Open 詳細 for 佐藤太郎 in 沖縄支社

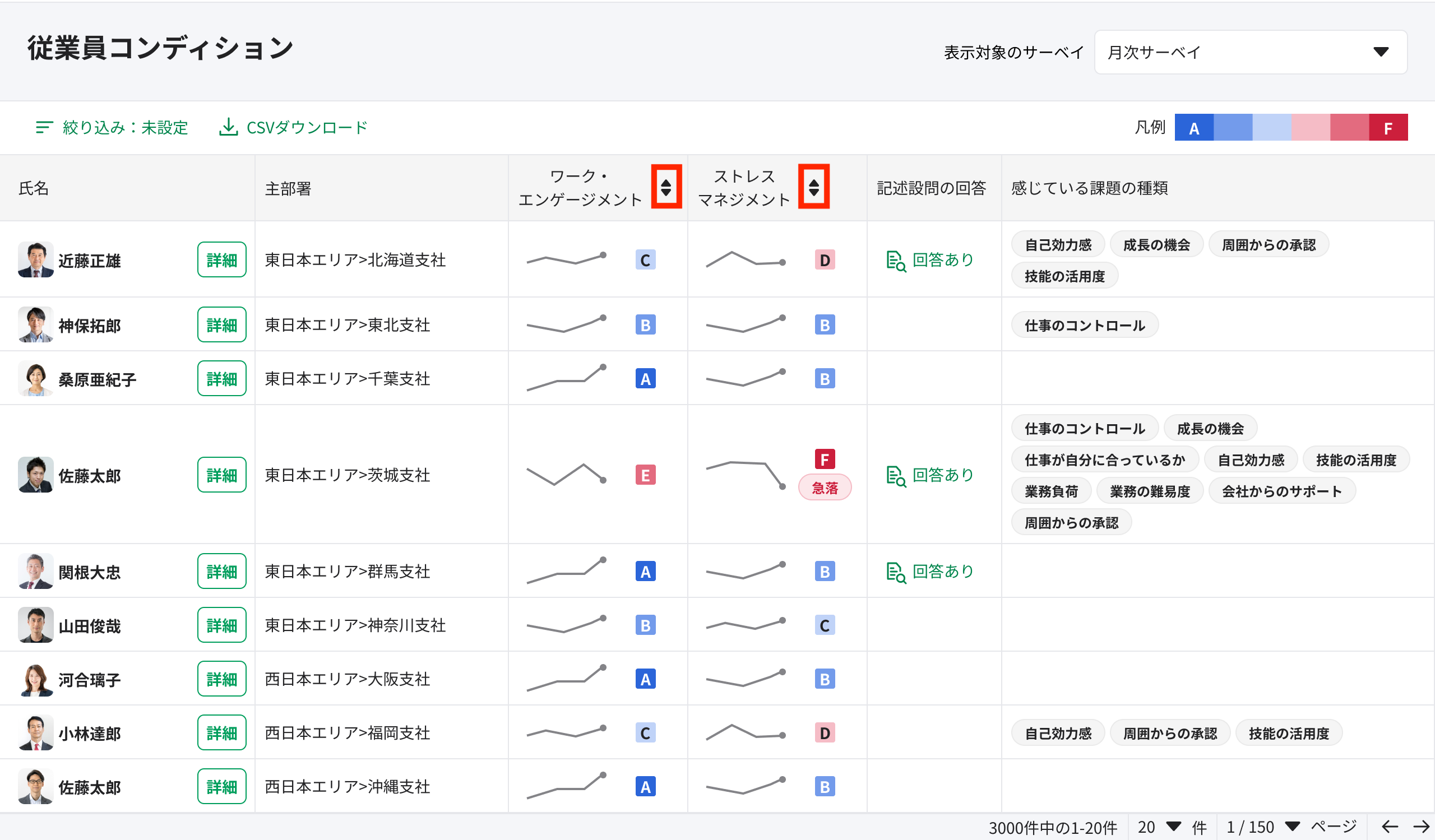click(x=221, y=787)
